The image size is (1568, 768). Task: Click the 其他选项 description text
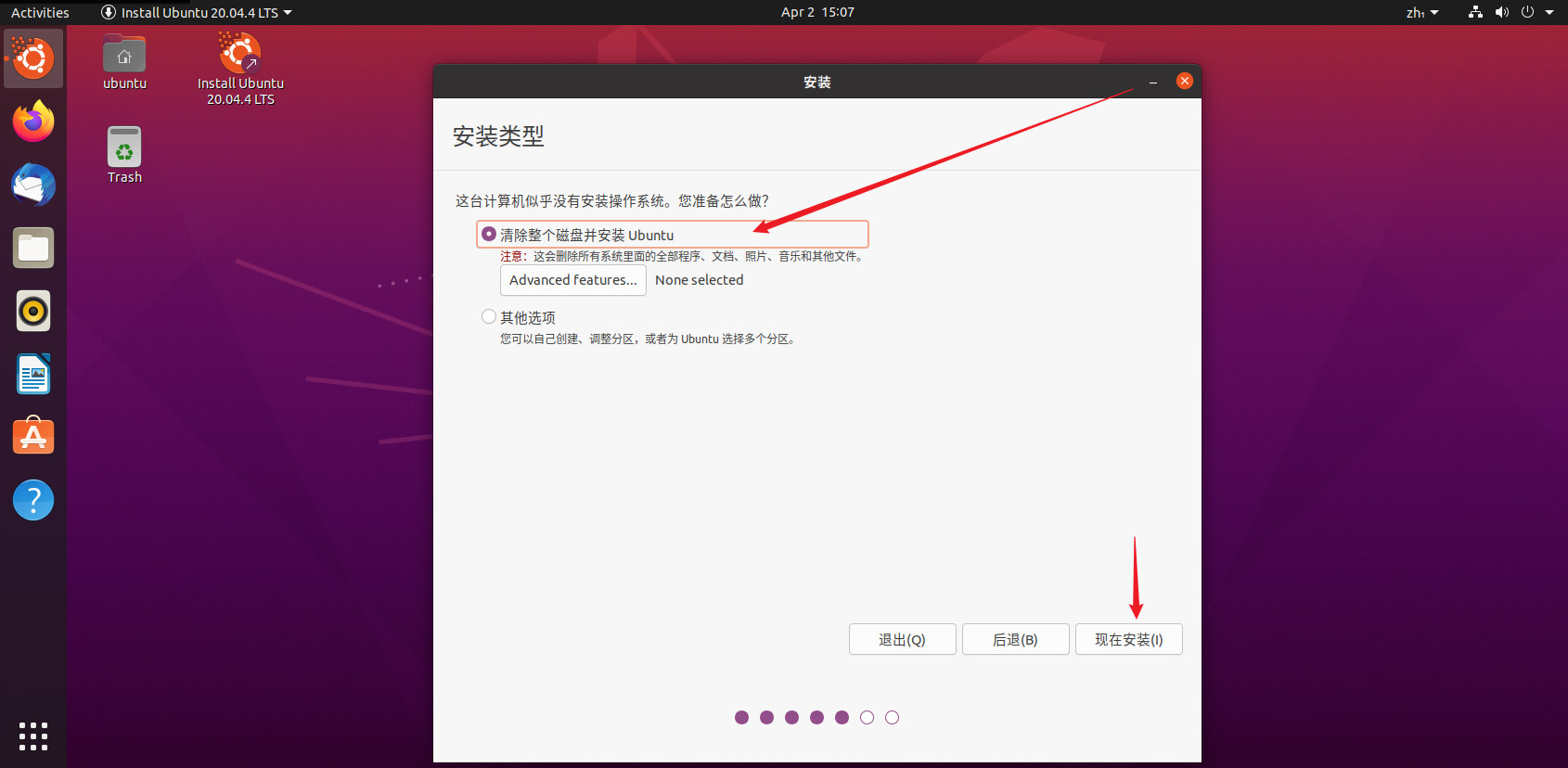click(649, 339)
